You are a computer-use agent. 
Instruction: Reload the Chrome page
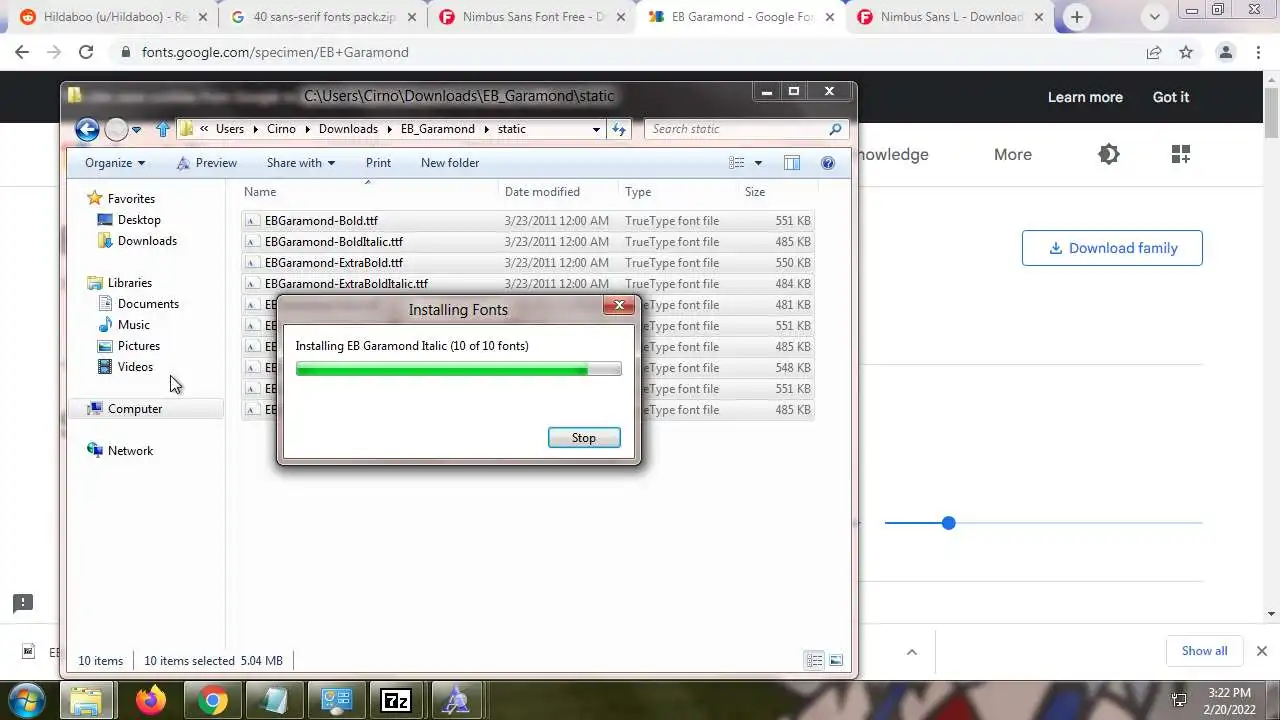tap(86, 52)
